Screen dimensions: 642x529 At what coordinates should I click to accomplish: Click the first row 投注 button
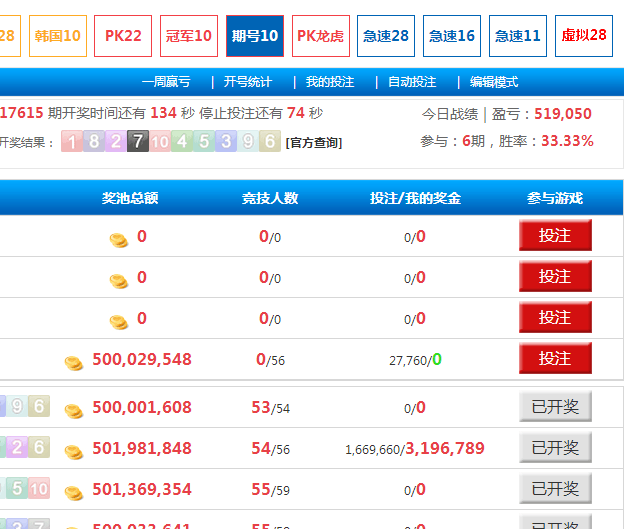click(555, 235)
